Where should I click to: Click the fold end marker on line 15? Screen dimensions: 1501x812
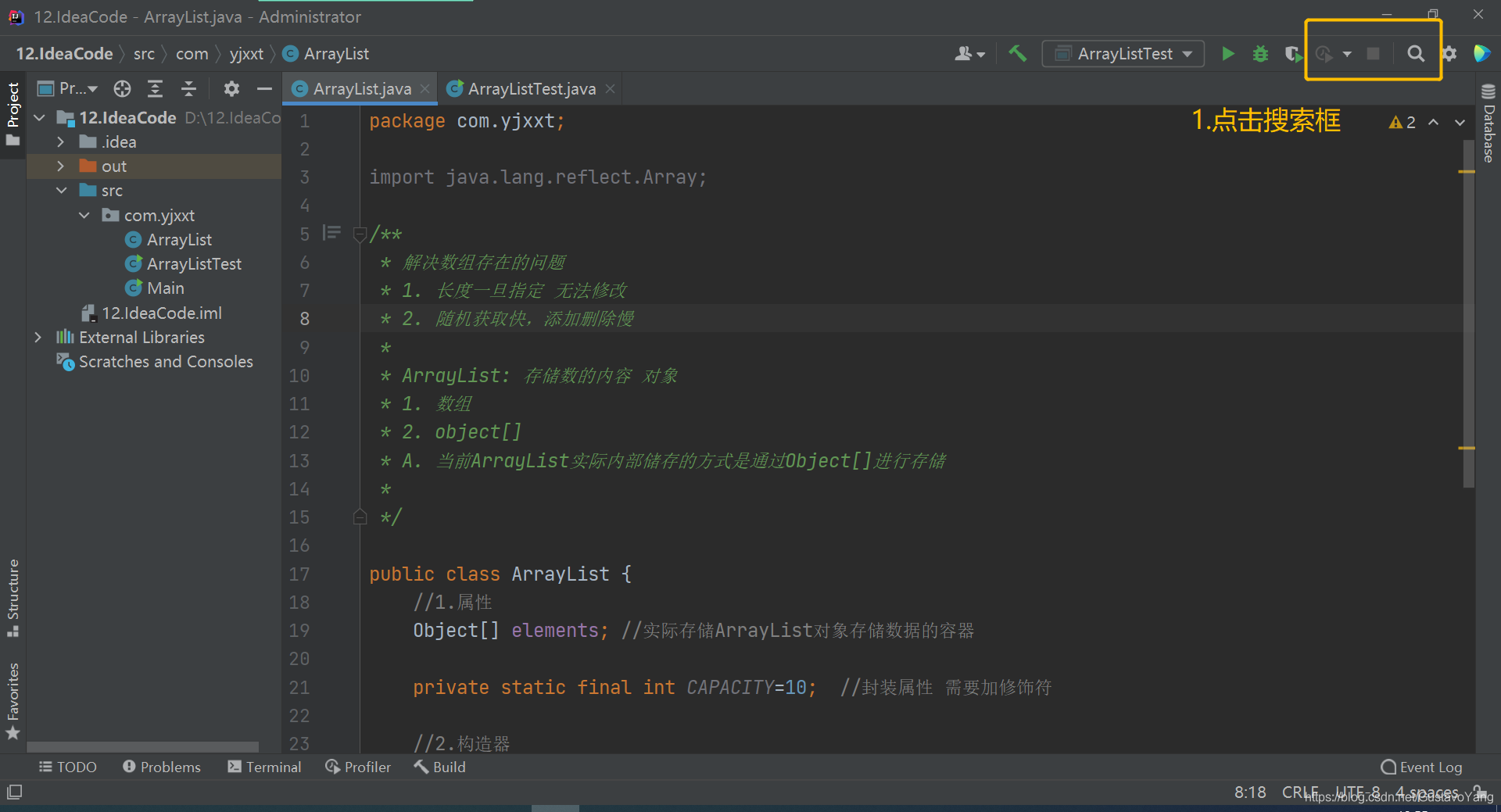tap(360, 517)
